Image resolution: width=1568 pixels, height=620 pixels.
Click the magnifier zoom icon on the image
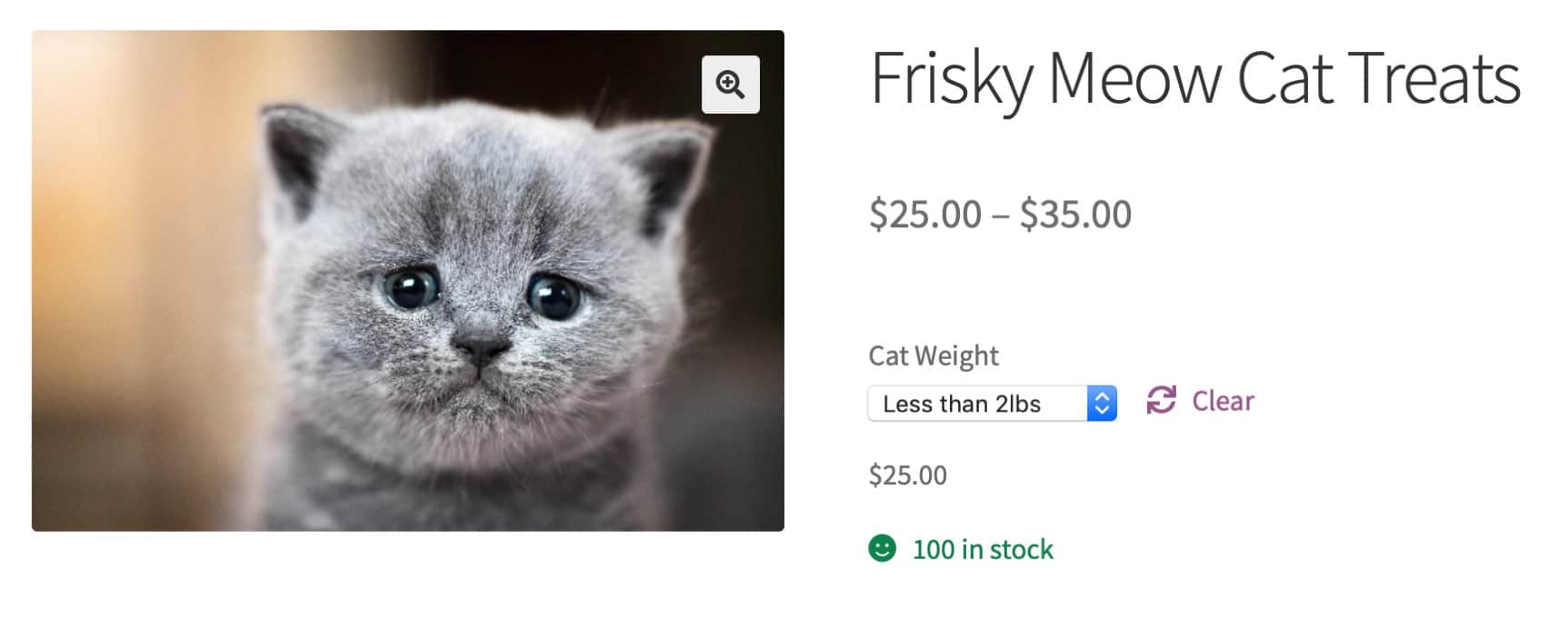click(x=730, y=85)
